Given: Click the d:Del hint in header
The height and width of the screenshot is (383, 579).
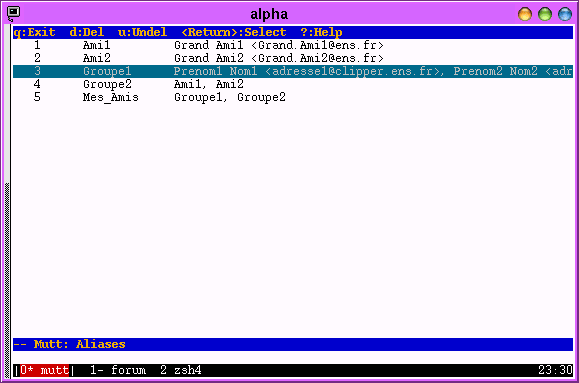Looking at the screenshot, I should pos(87,33).
